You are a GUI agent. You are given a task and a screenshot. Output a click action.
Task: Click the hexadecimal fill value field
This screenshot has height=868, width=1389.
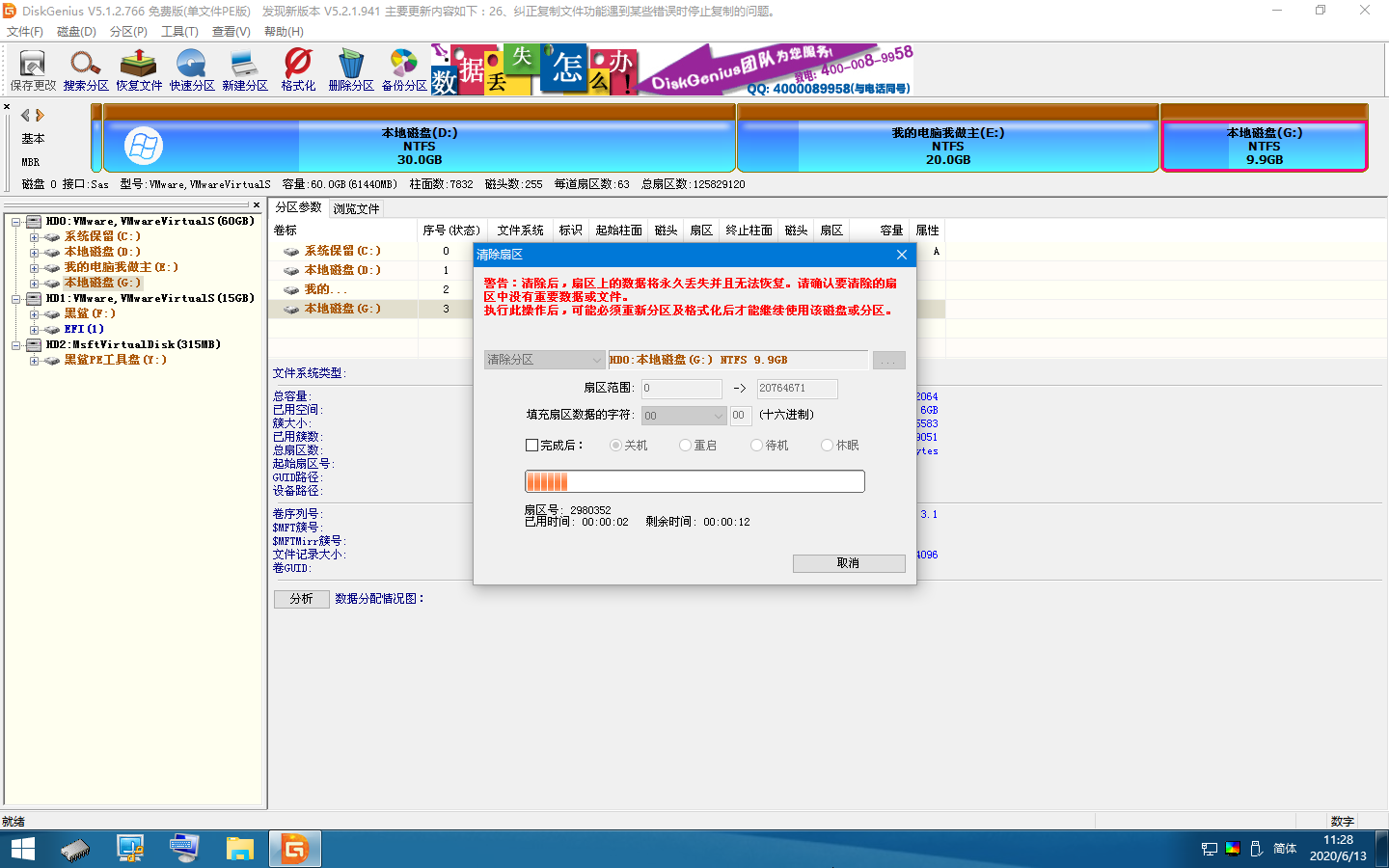[740, 416]
